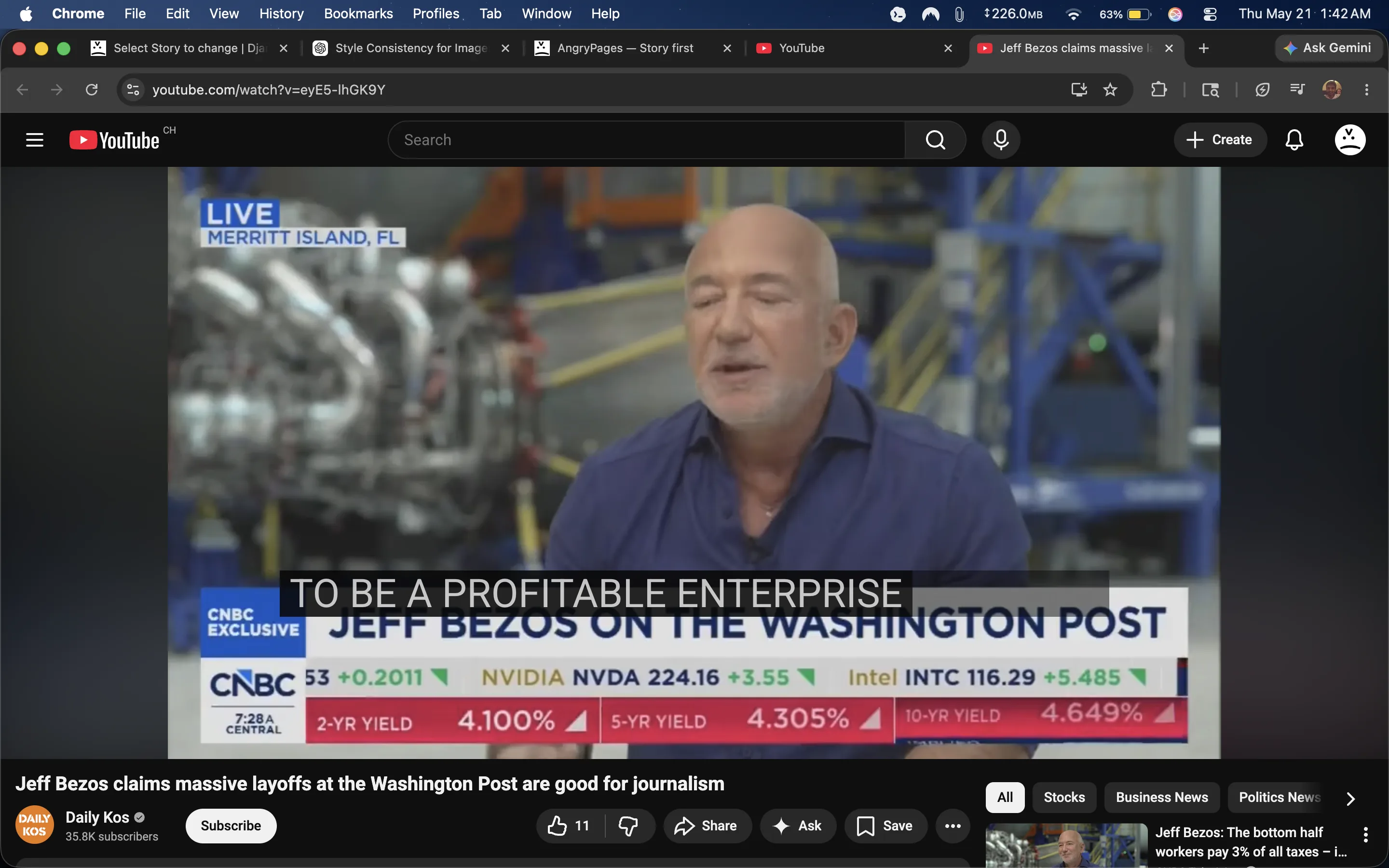Open the Jeff Bezos recommended video thumbnail
1389x868 pixels.
coord(1066,846)
